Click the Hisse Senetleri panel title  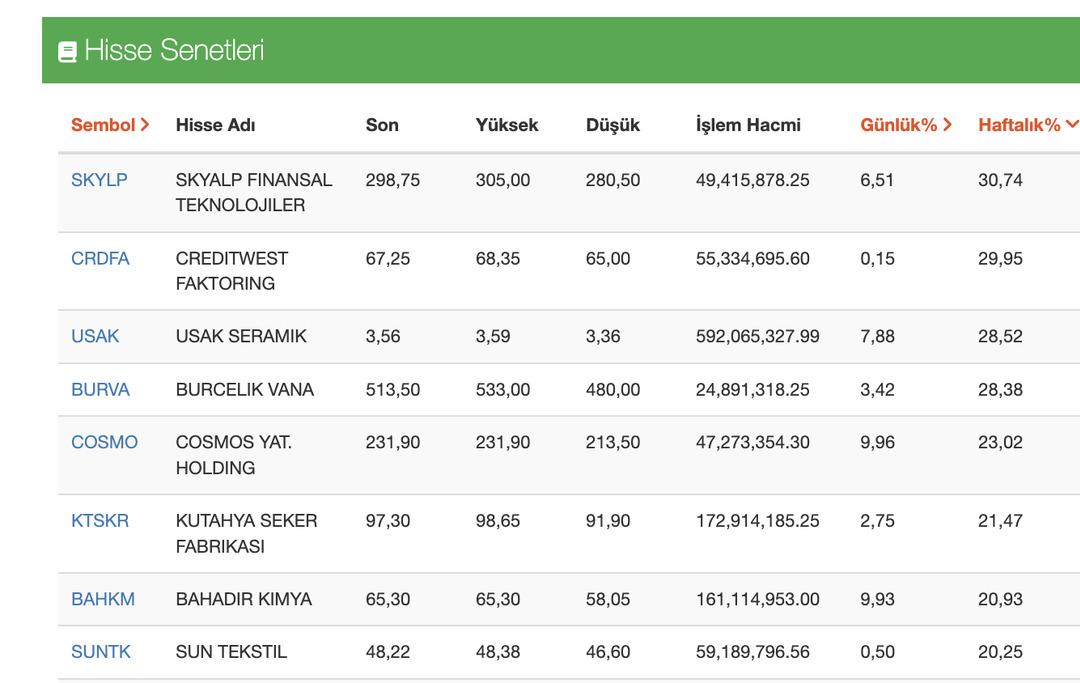point(174,50)
